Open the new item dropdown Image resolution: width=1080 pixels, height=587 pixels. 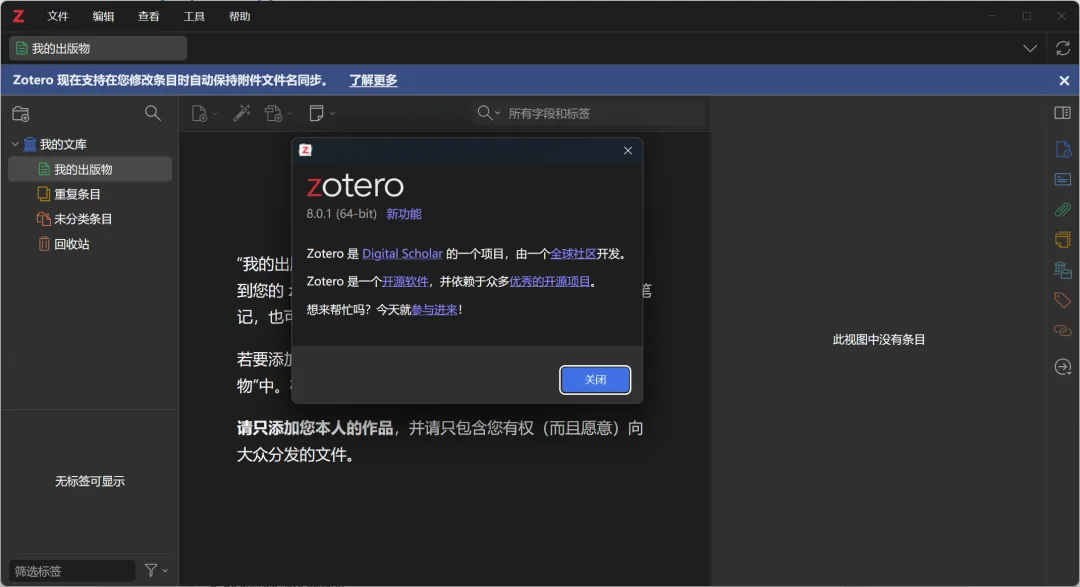(203, 113)
